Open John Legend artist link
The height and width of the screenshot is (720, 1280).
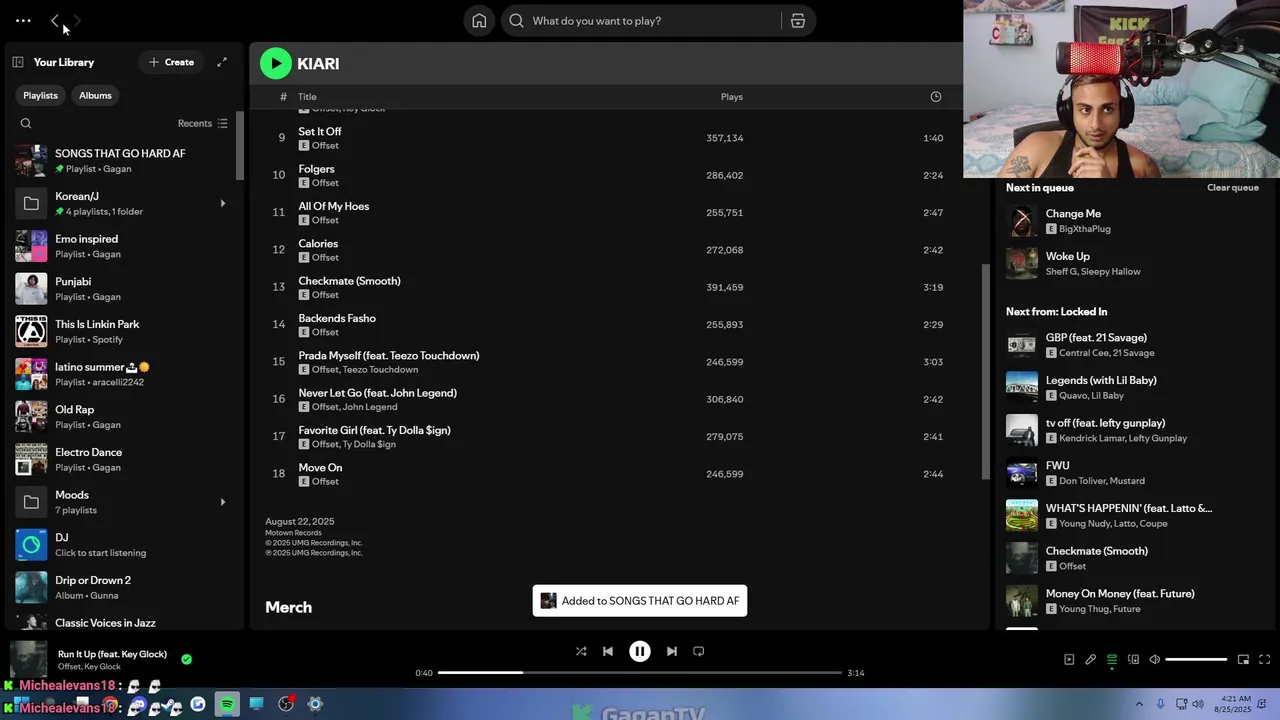370,407
